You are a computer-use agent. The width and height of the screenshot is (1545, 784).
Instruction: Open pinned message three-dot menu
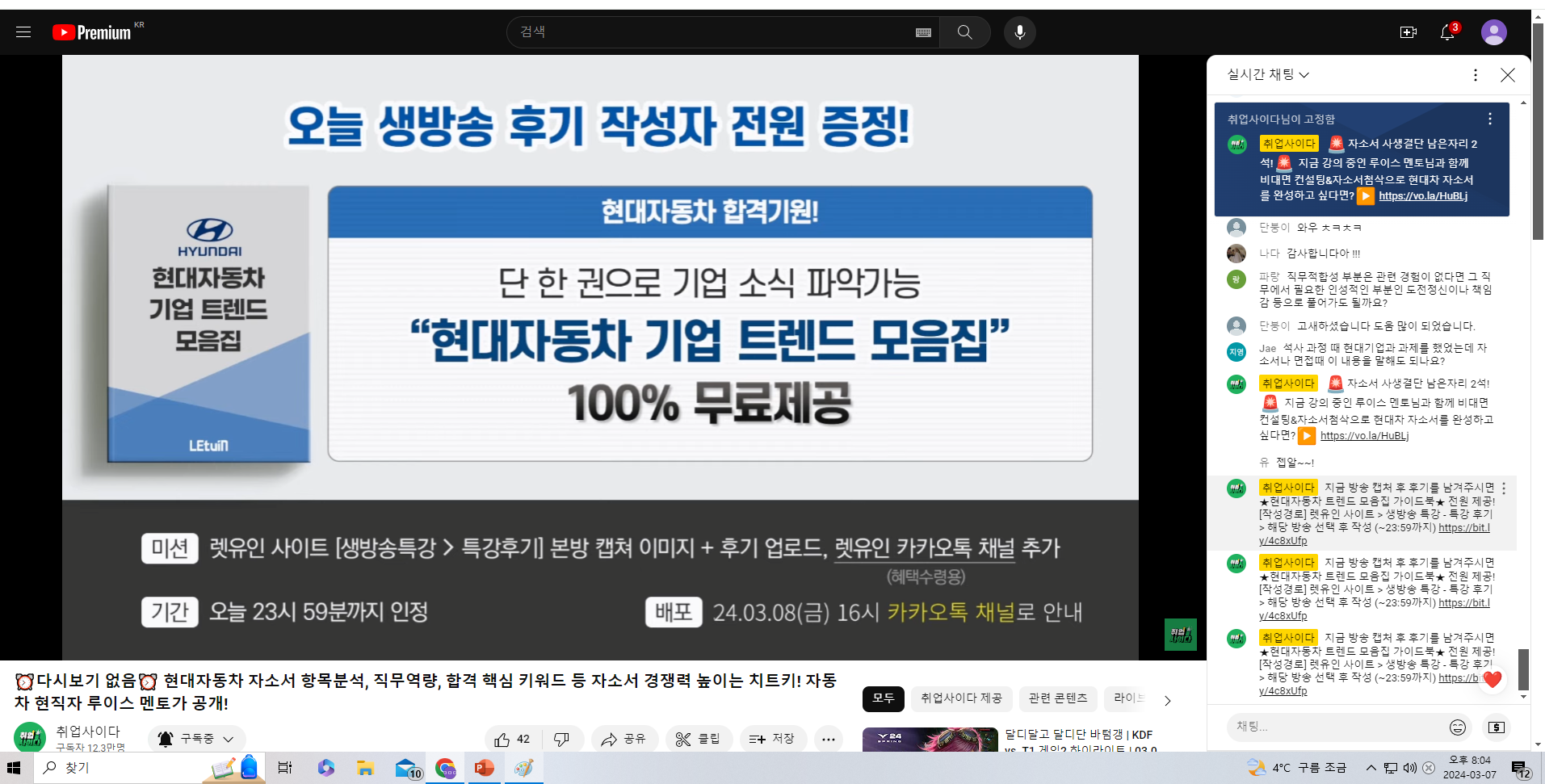[1490, 119]
